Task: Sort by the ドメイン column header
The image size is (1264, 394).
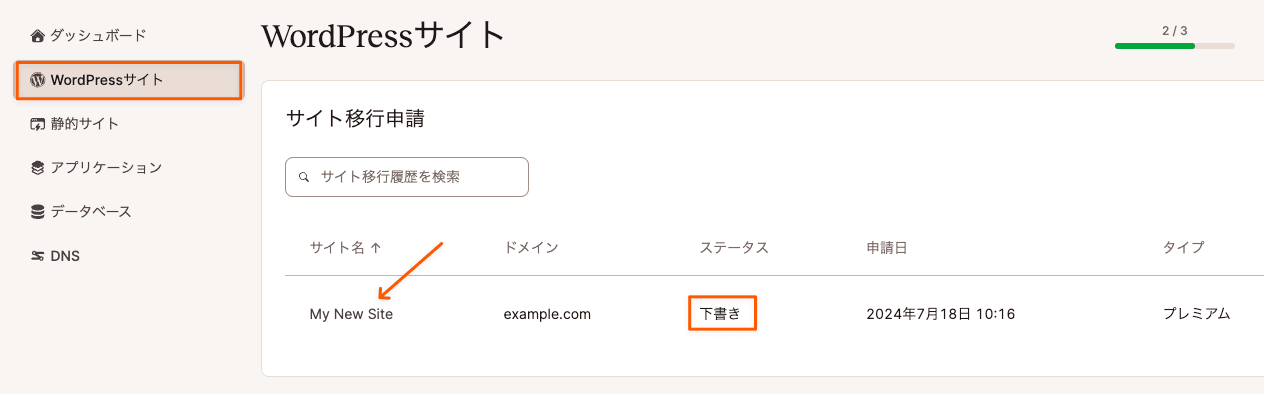Action: (531, 247)
